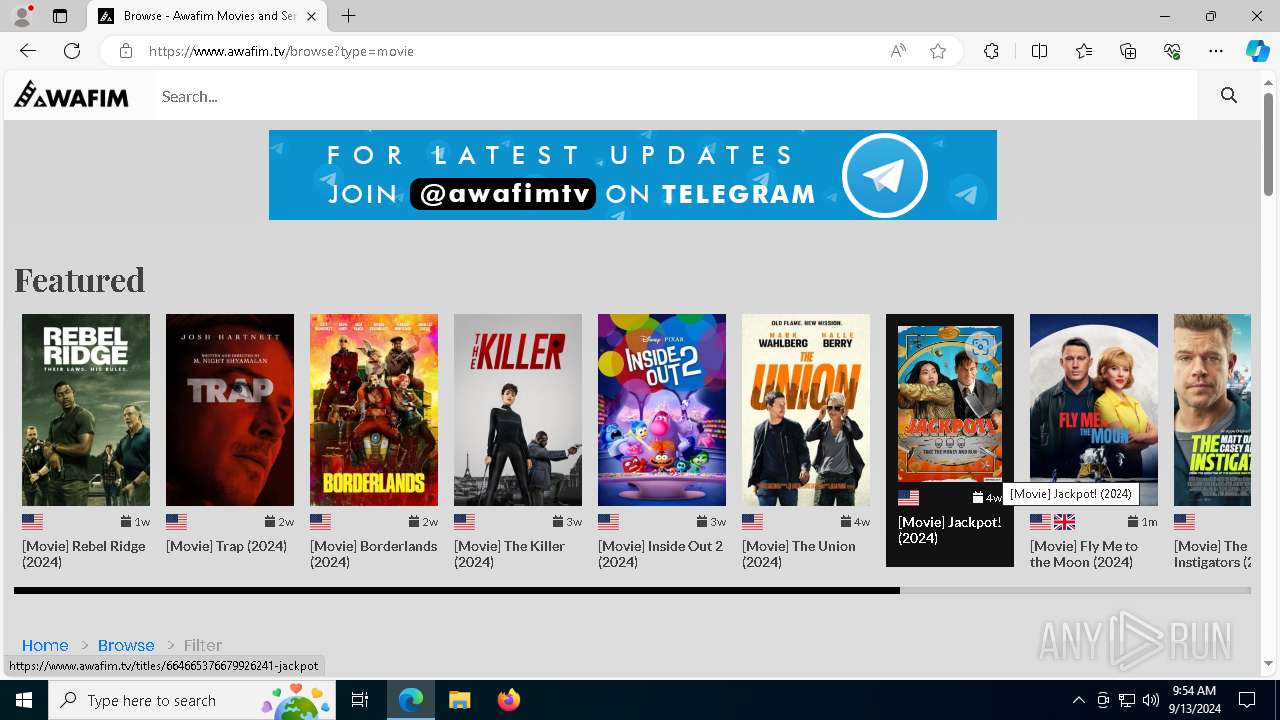Image resolution: width=1280 pixels, height=720 pixels.
Task: Open the Inside Out 2 poster
Action: (x=662, y=410)
